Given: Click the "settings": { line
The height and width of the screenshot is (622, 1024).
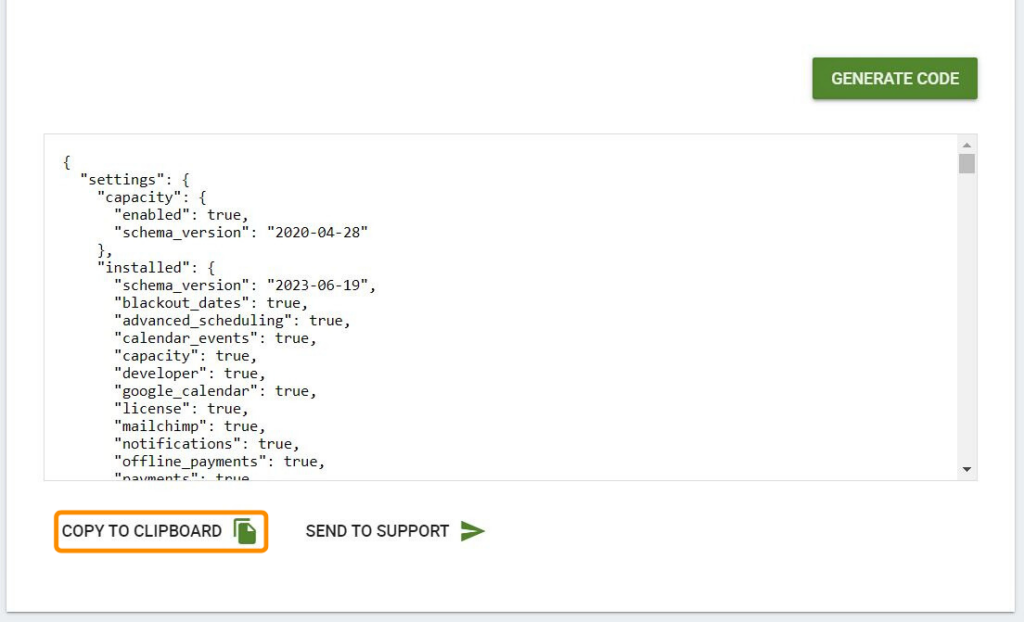Looking at the screenshot, I should coord(135,180).
